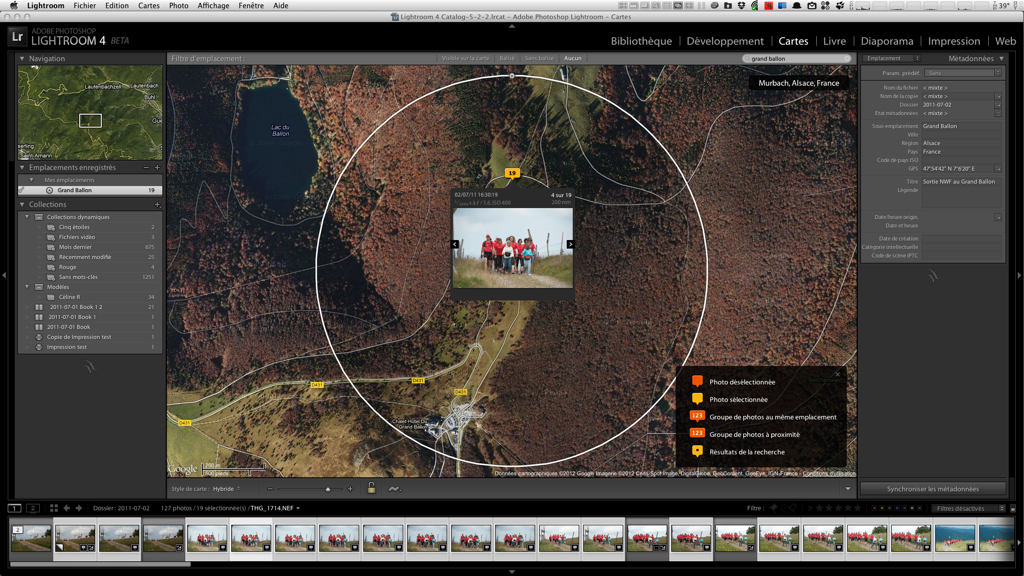Screen dimensions: 1024x576
Task: Click the THG_1714.NEF filename source menu
Action: [x=275, y=508]
